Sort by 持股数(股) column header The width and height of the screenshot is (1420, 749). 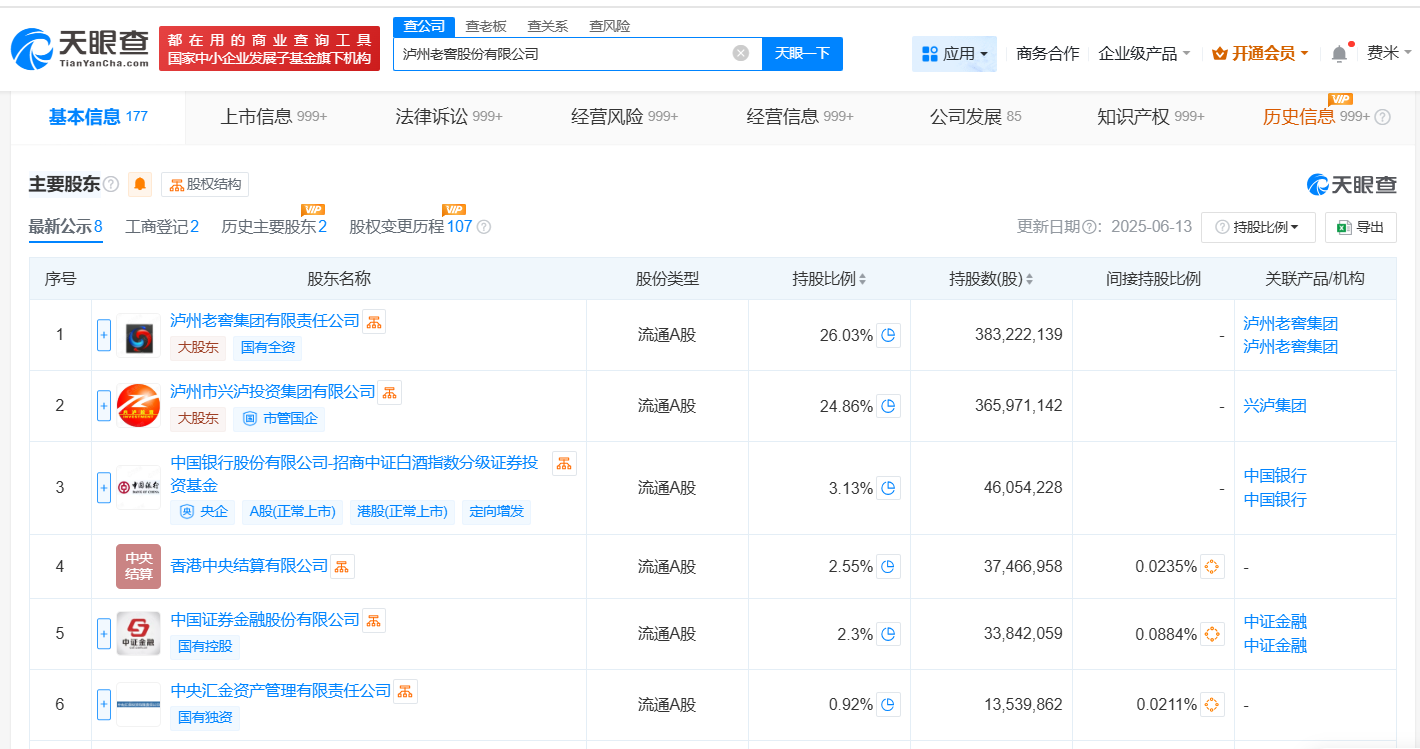click(x=990, y=279)
